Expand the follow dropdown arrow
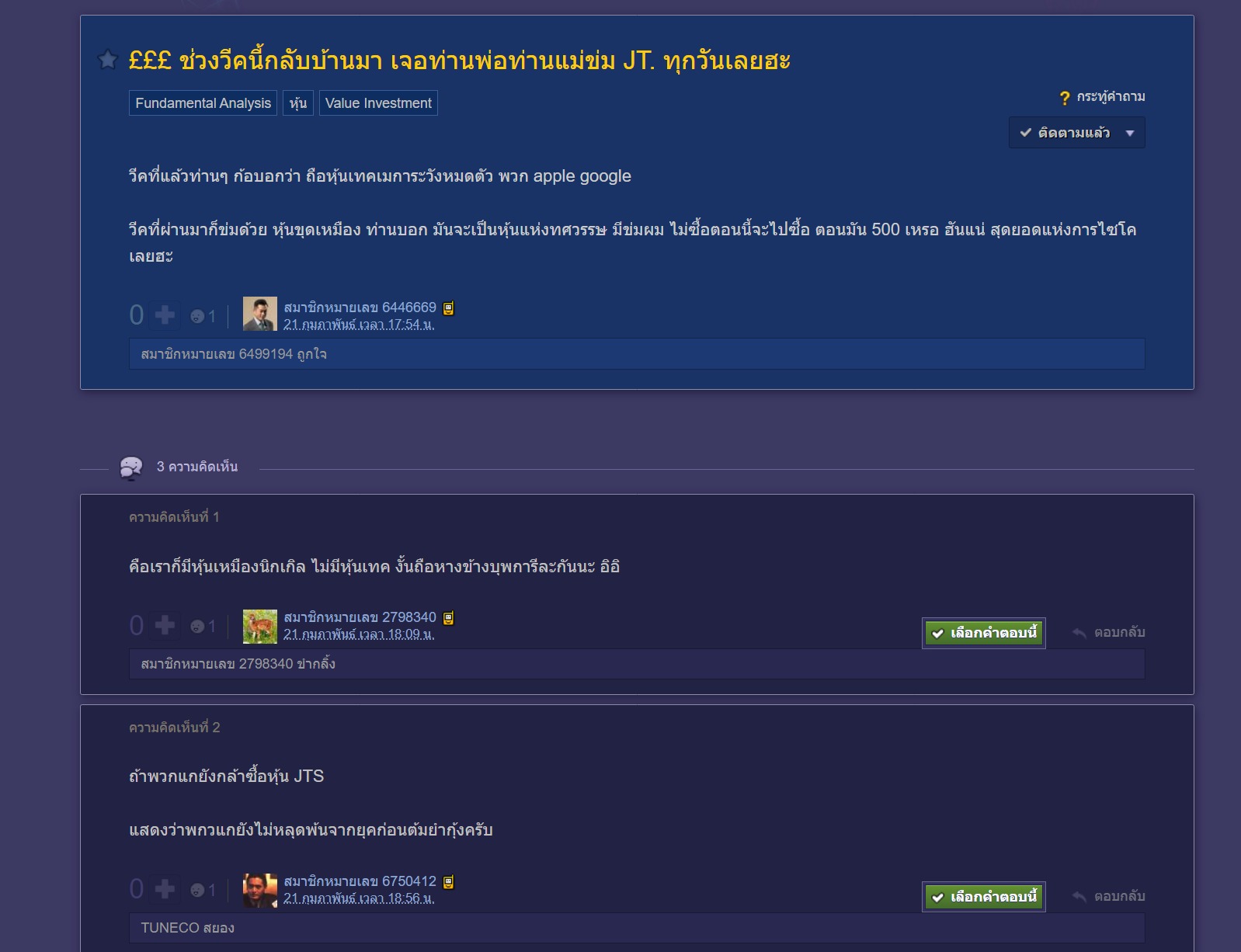This screenshot has height=952, width=1241. tap(1130, 133)
